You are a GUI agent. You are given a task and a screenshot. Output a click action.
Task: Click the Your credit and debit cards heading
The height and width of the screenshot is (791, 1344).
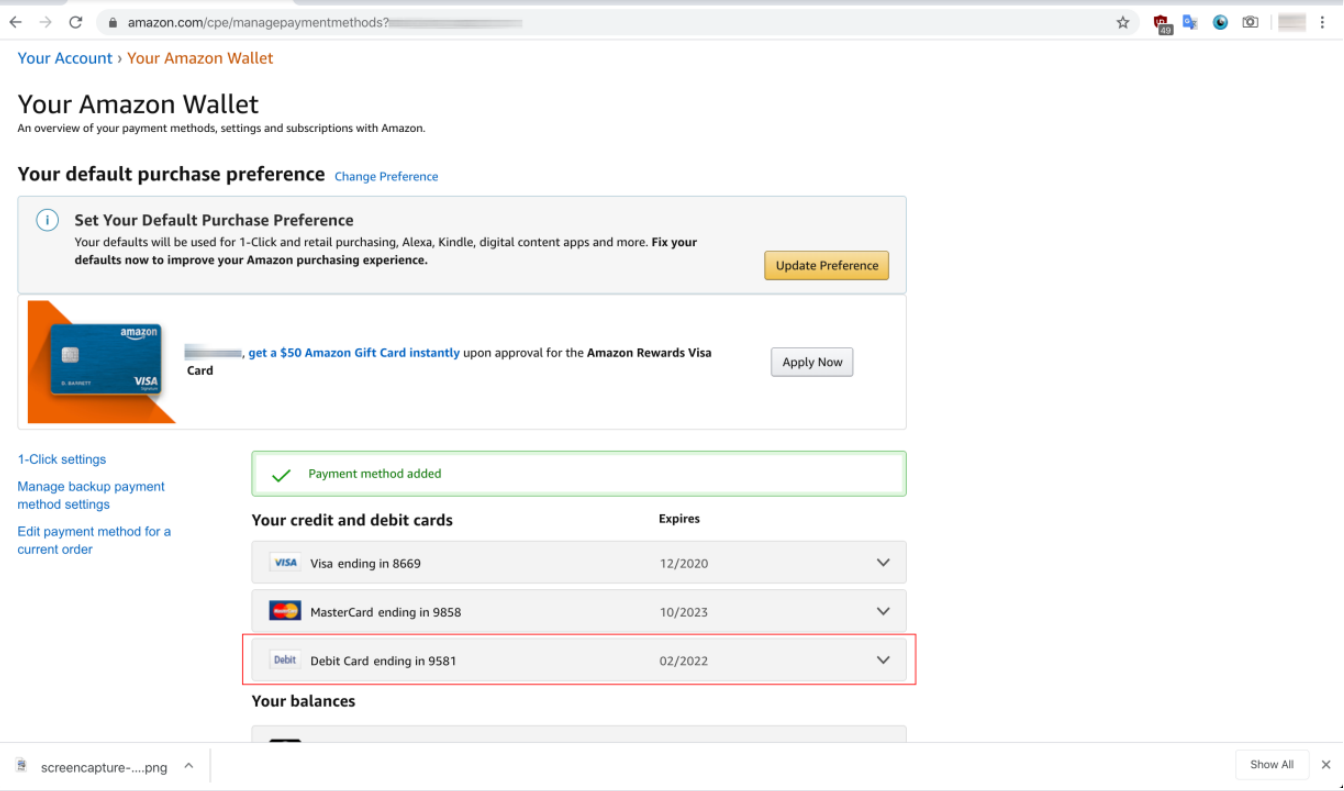(x=352, y=520)
